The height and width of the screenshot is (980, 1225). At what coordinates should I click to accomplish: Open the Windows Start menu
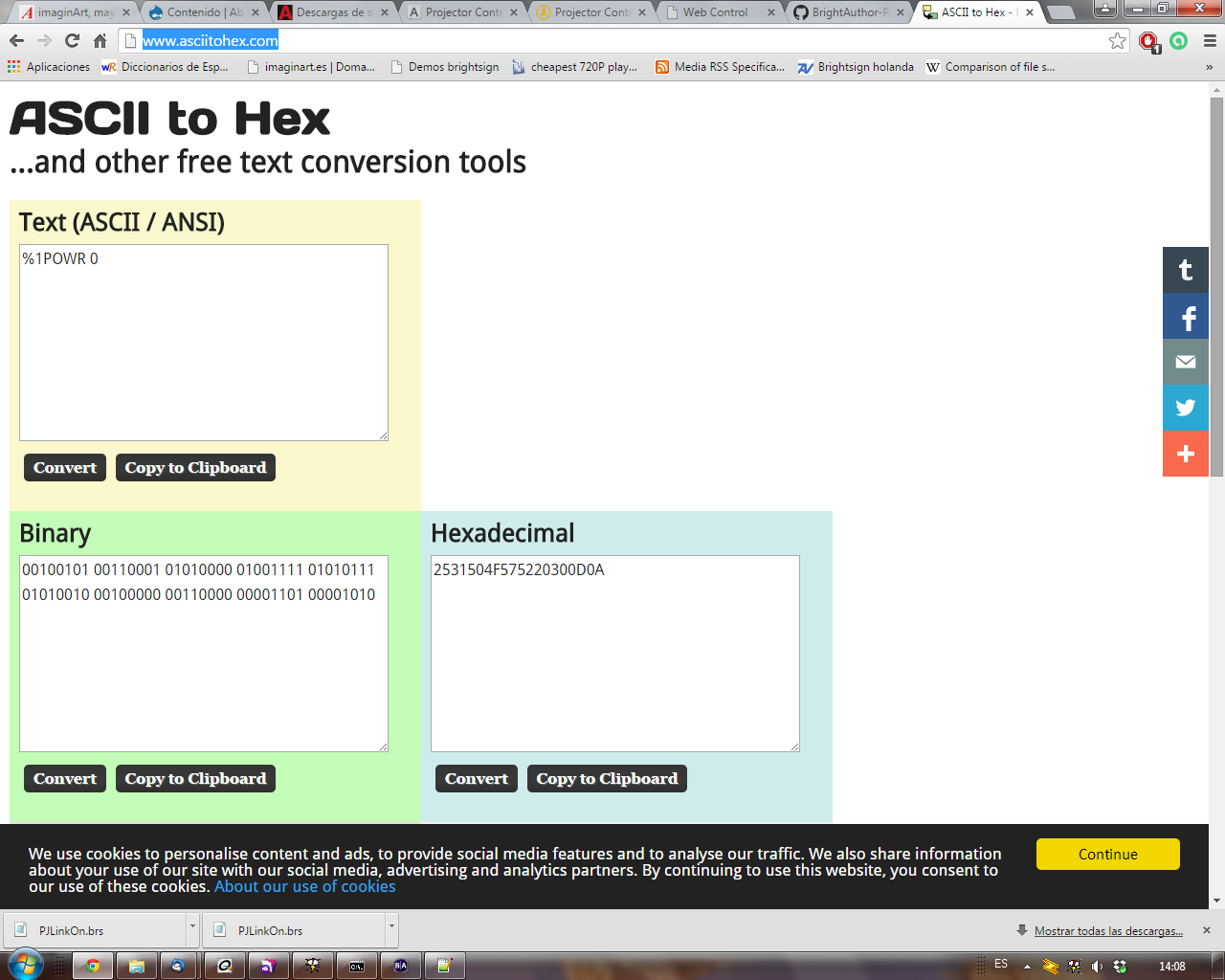(x=25, y=965)
